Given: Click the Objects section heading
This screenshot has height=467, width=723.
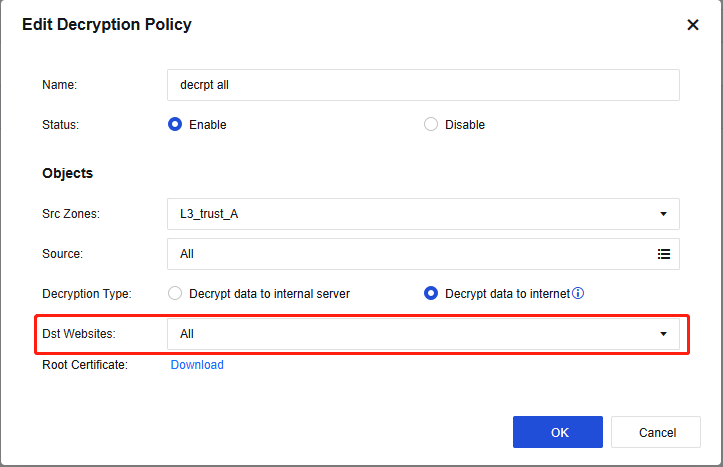Looking at the screenshot, I should click(x=67, y=173).
